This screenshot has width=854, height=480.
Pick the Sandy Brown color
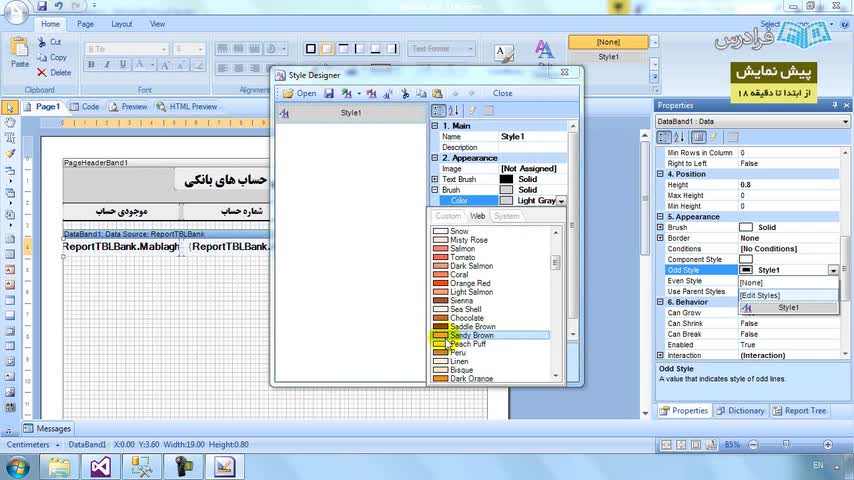[491, 336]
